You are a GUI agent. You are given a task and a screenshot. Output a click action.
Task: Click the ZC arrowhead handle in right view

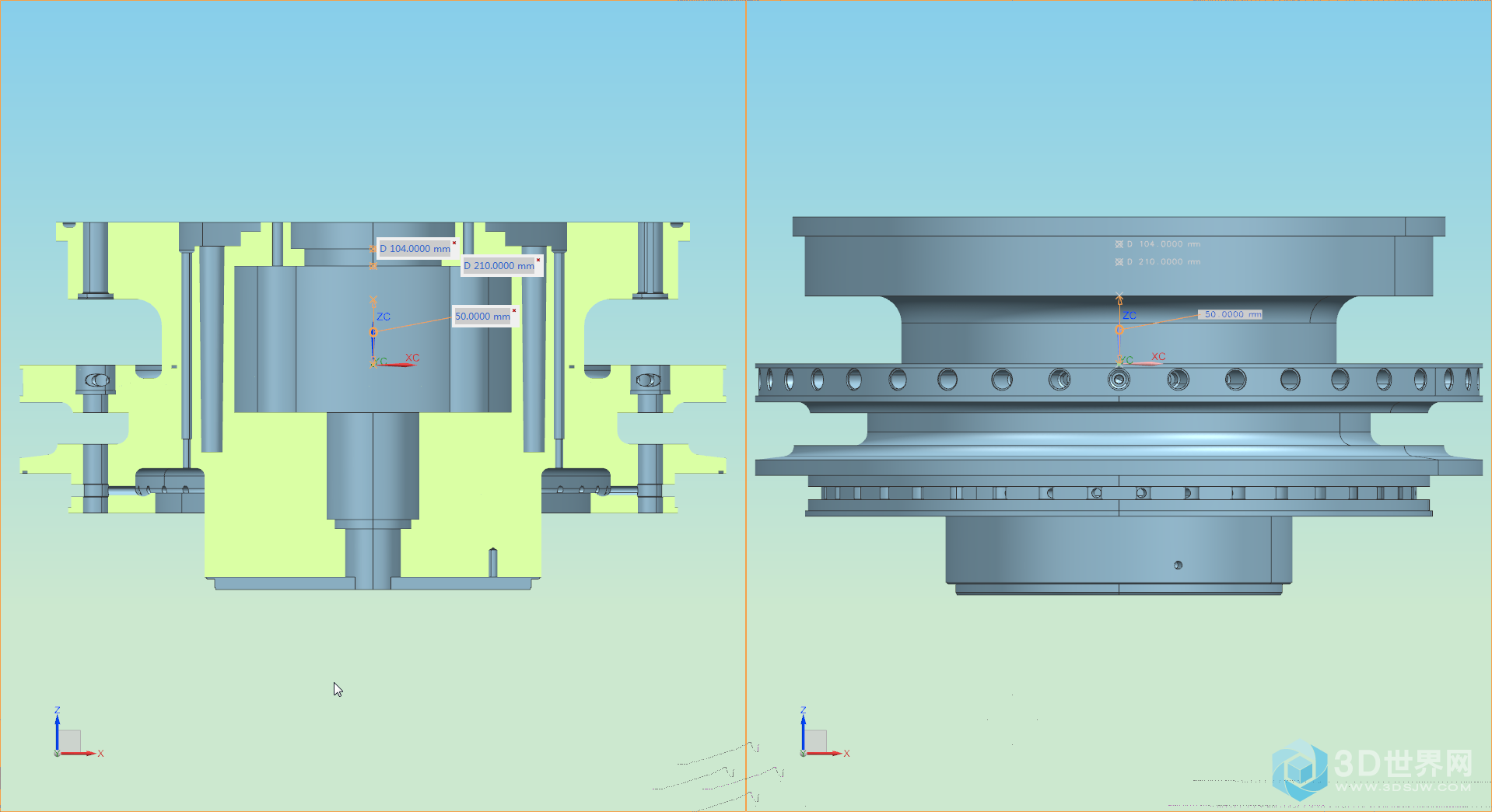(1119, 298)
